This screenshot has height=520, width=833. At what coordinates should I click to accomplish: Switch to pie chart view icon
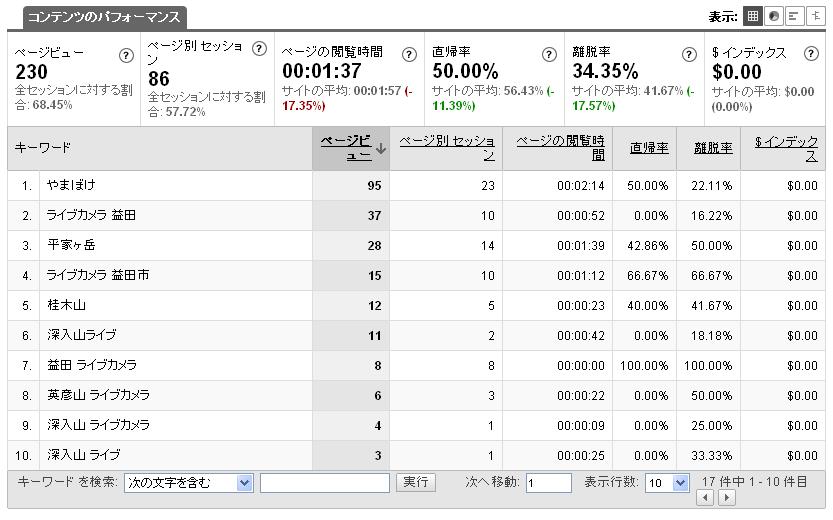[774, 16]
